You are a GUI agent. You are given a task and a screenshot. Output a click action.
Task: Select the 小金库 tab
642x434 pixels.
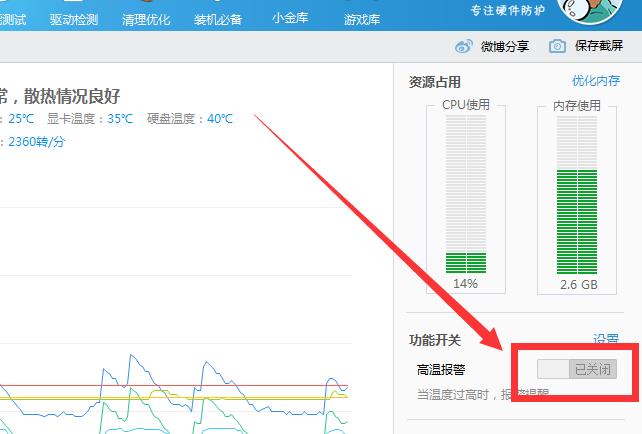[x=290, y=18]
